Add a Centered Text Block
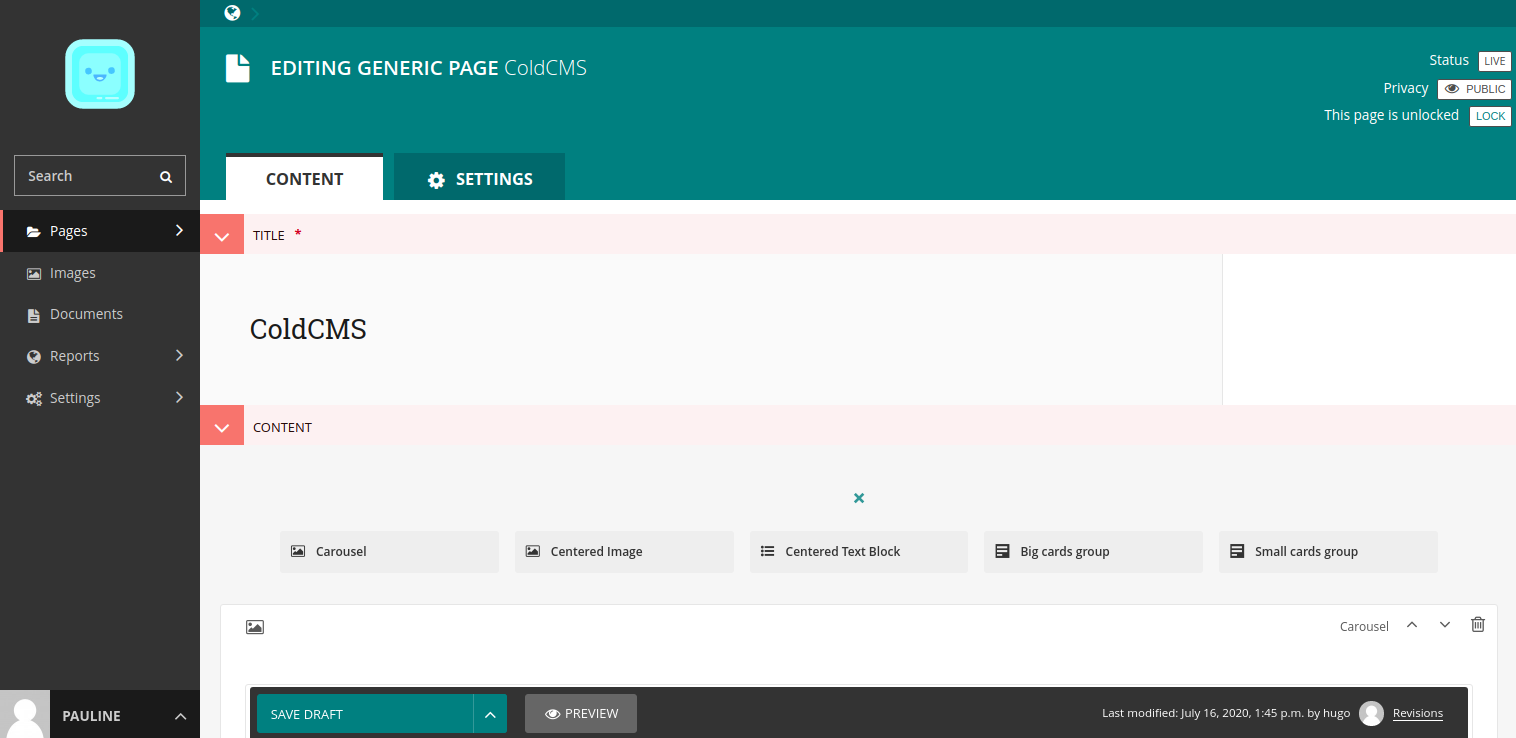Screen dimensions: 1516x738 pyautogui.click(x=858, y=551)
